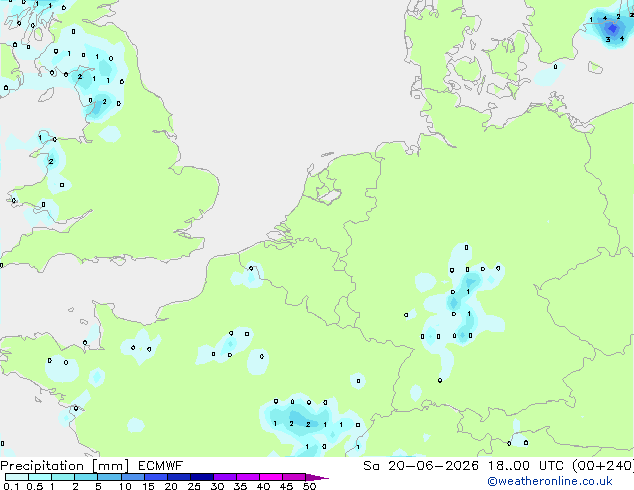Click the above-50 mm legend arrow tip

coord(317,477)
